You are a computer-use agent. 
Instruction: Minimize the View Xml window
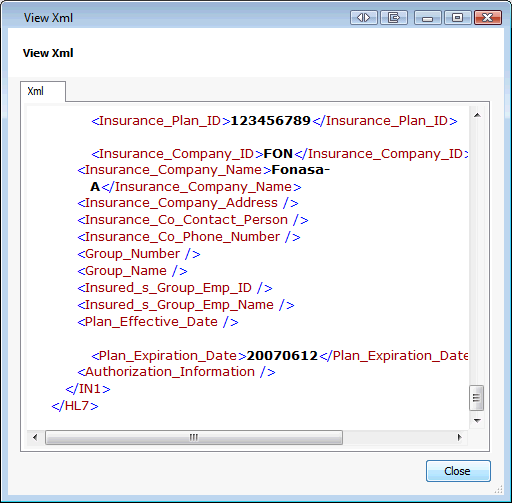[x=428, y=17]
